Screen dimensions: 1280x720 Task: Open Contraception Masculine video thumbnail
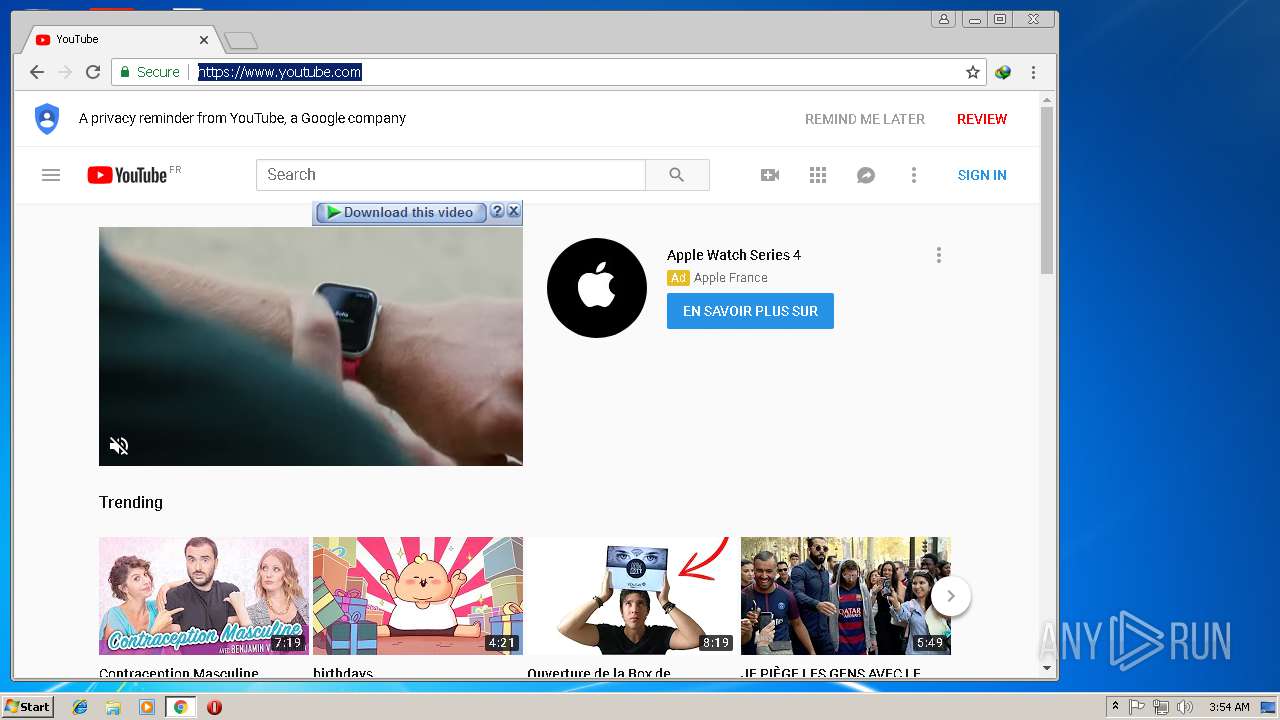pyautogui.click(x=204, y=596)
